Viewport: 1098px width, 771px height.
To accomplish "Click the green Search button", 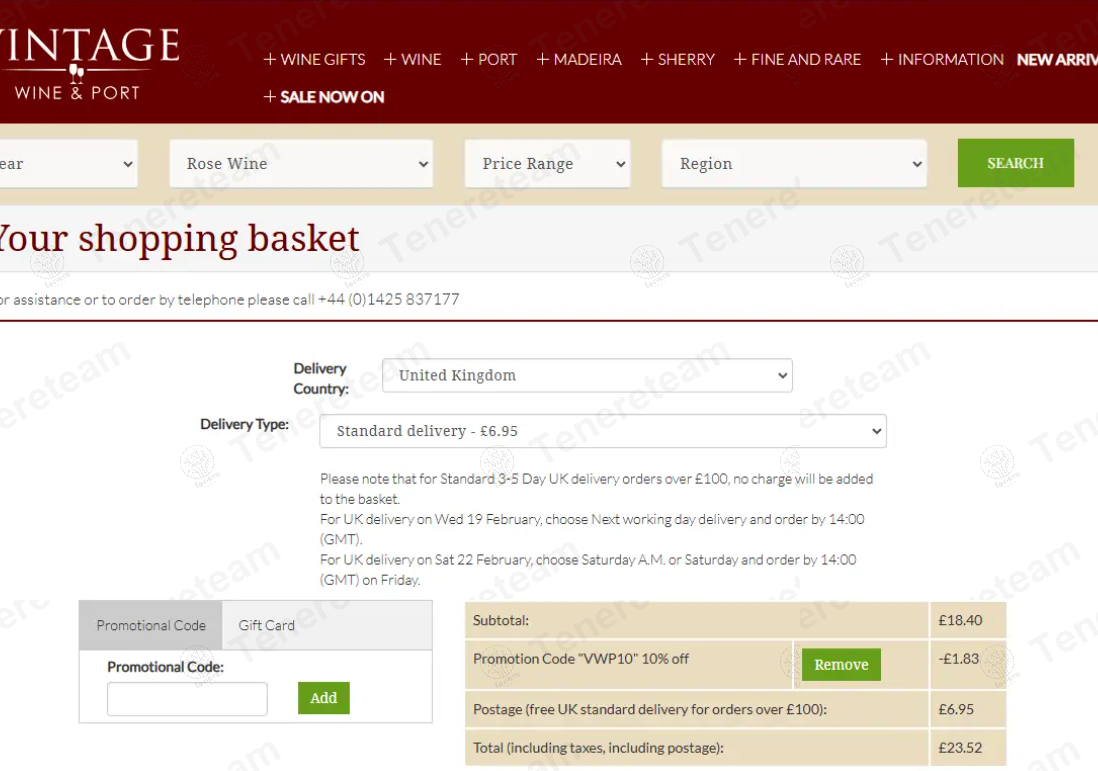I will tap(1015, 163).
